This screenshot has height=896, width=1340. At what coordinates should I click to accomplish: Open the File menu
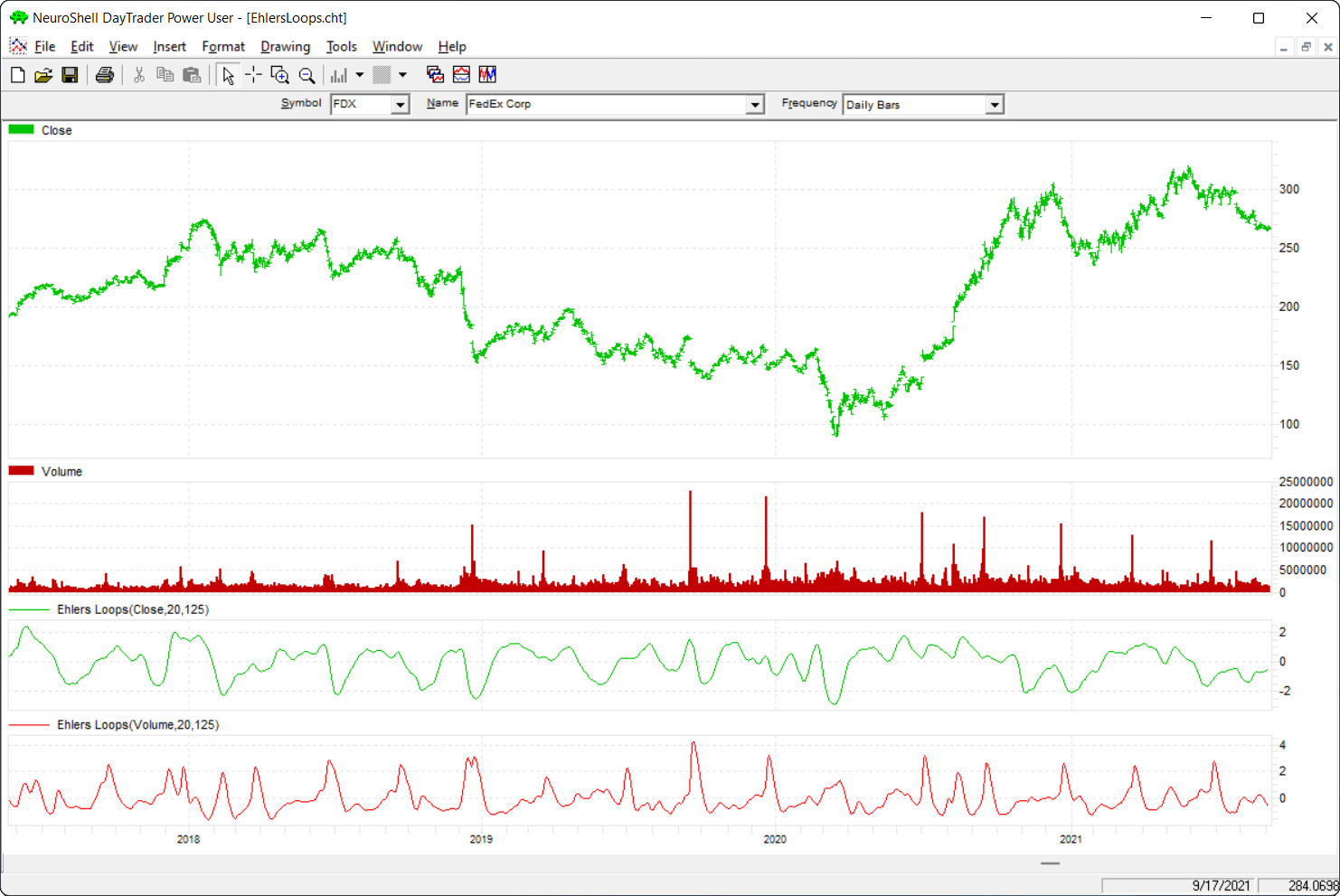point(45,46)
